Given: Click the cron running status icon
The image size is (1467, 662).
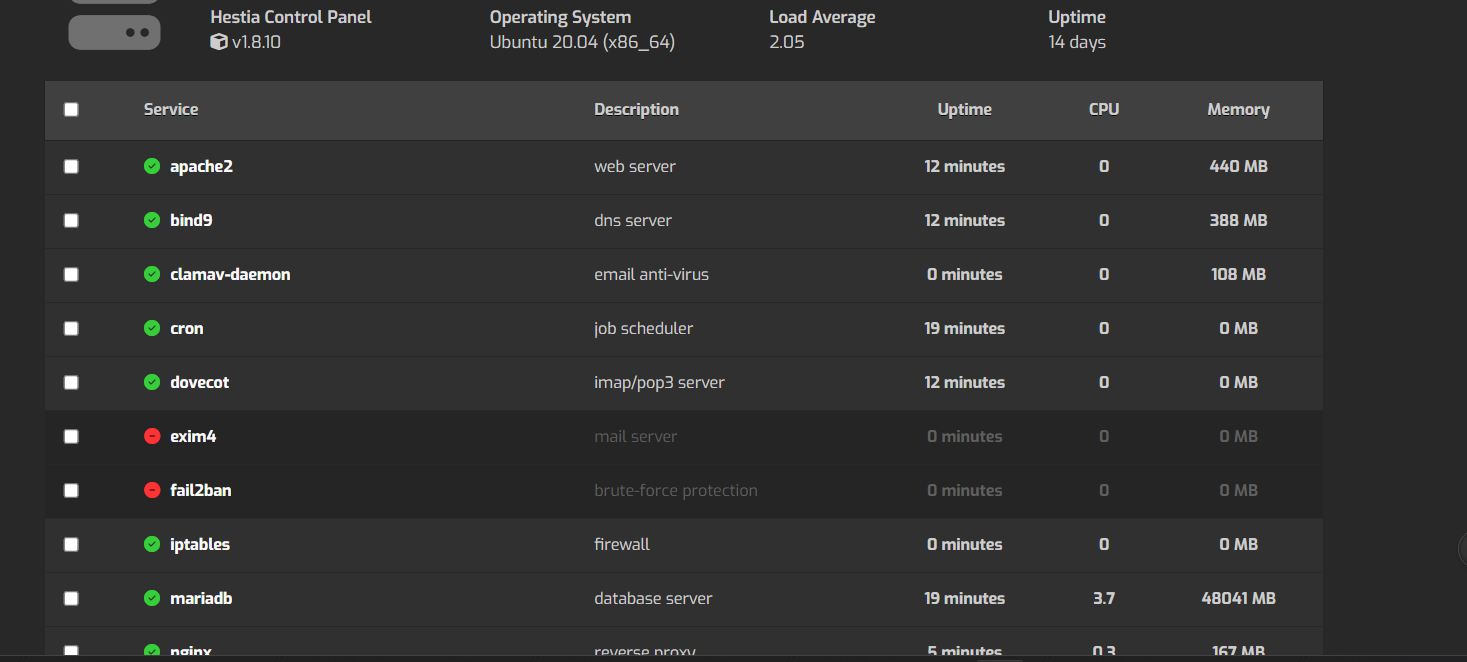Looking at the screenshot, I should [x=152, y=328].
